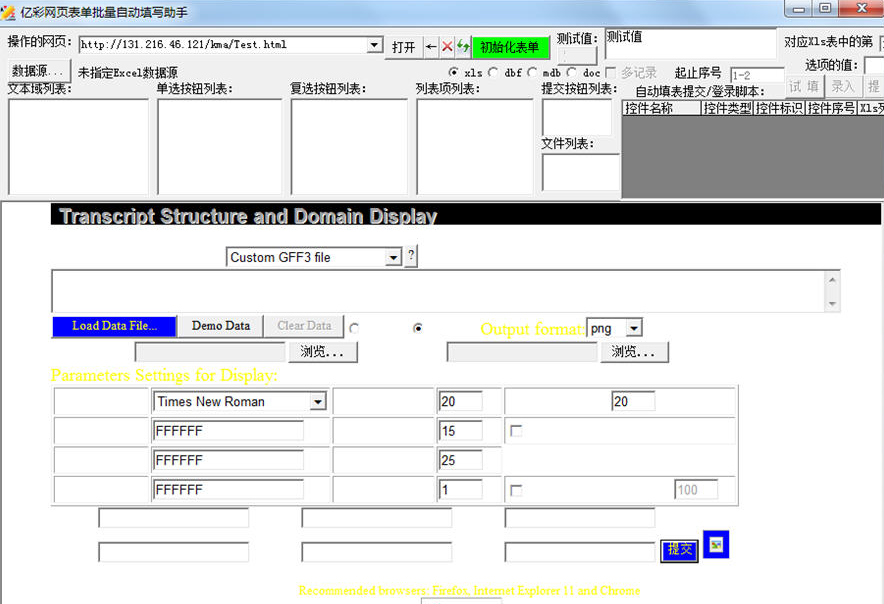Image resolution: width=884 pixels, height=604 pixels.
Task: Click the question mark help button
Action: tap(412, 255)
